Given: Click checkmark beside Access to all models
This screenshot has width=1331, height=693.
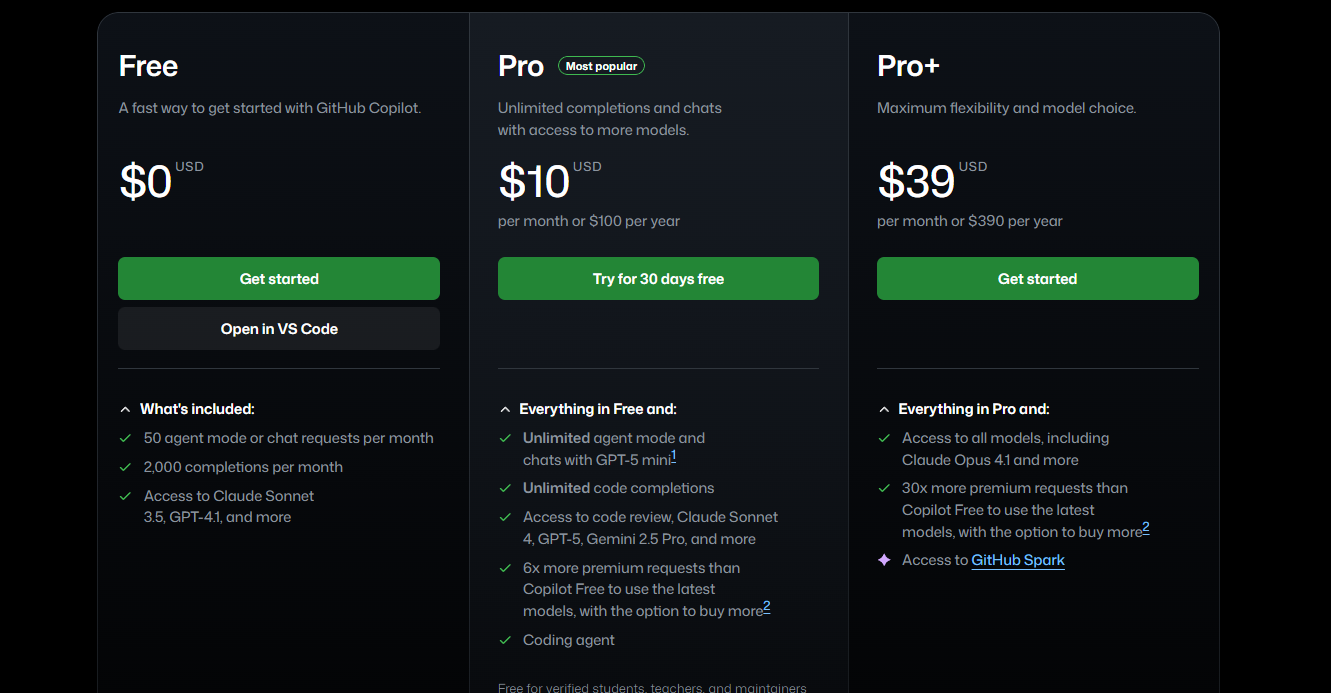Looking at the screenshot, I should pos(884,438).
